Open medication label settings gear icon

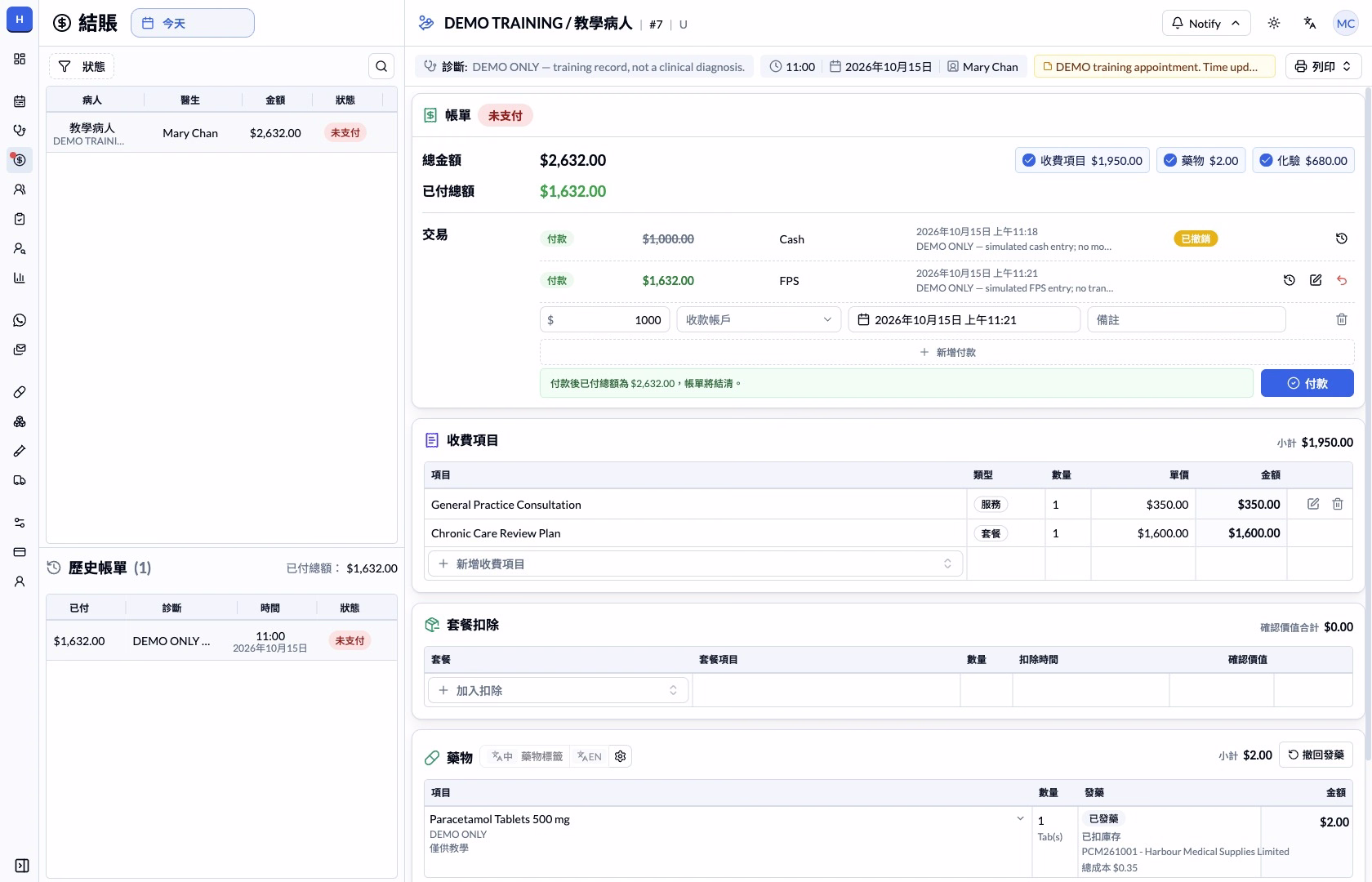[621, 756]
